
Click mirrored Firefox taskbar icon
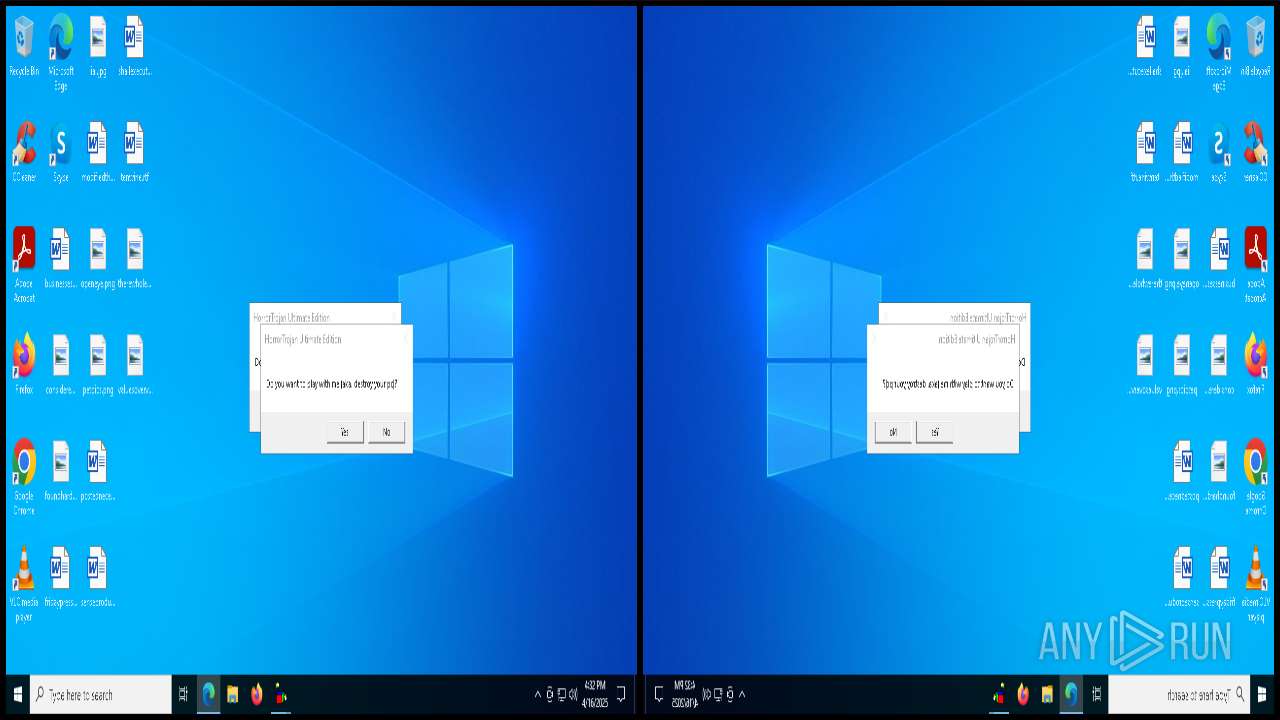coord(1022,694)
